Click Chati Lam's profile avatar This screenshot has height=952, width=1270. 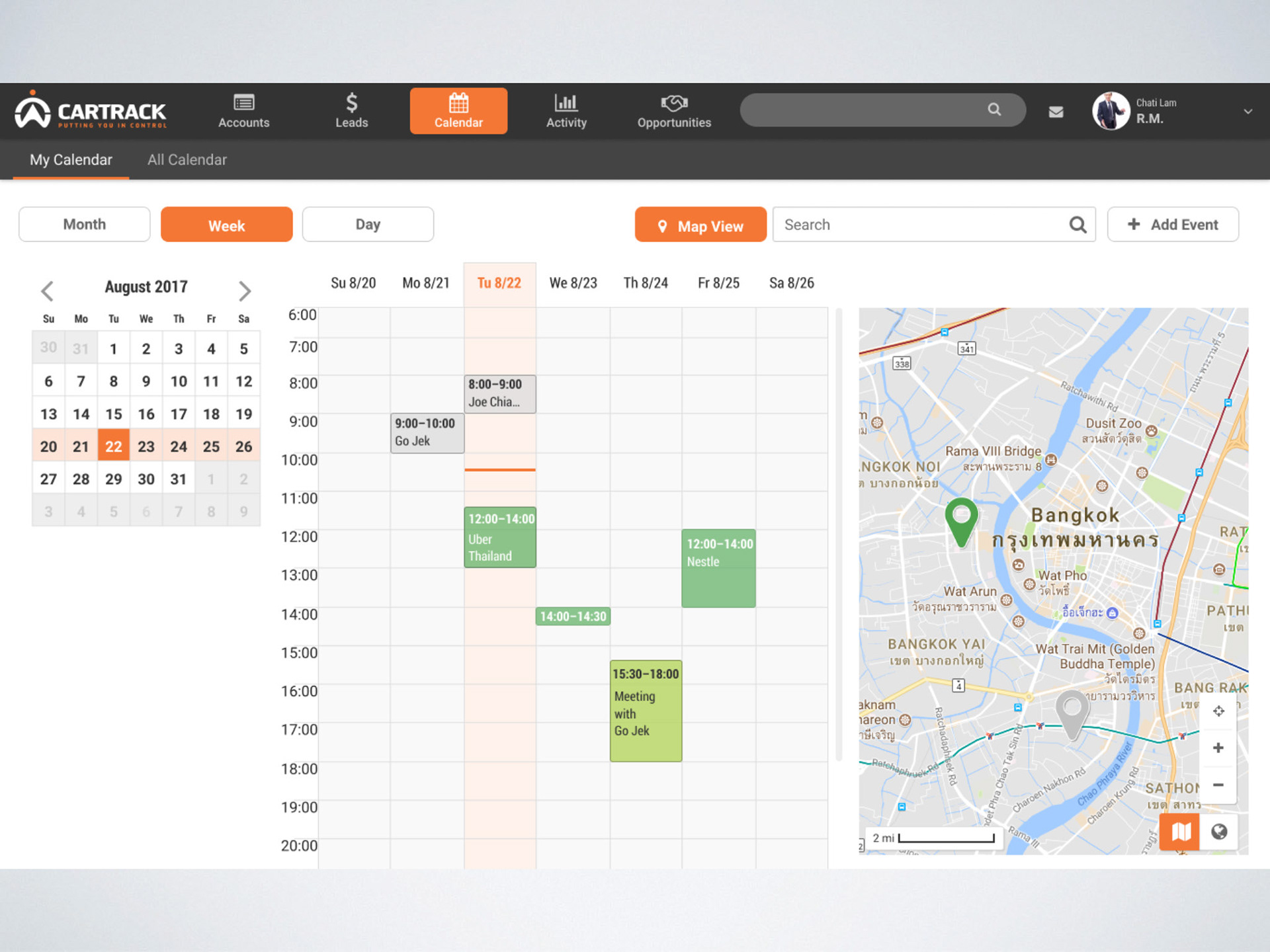1110,110
